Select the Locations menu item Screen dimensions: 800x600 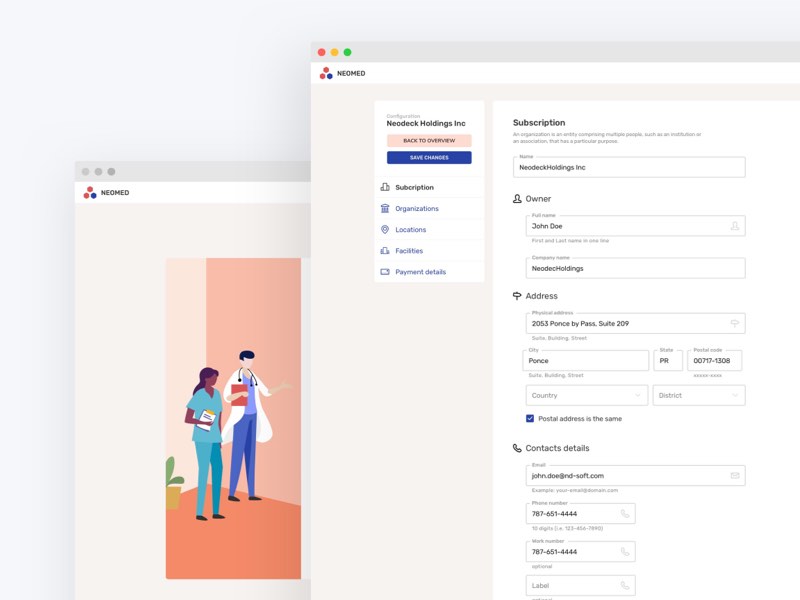click(410, 229)
